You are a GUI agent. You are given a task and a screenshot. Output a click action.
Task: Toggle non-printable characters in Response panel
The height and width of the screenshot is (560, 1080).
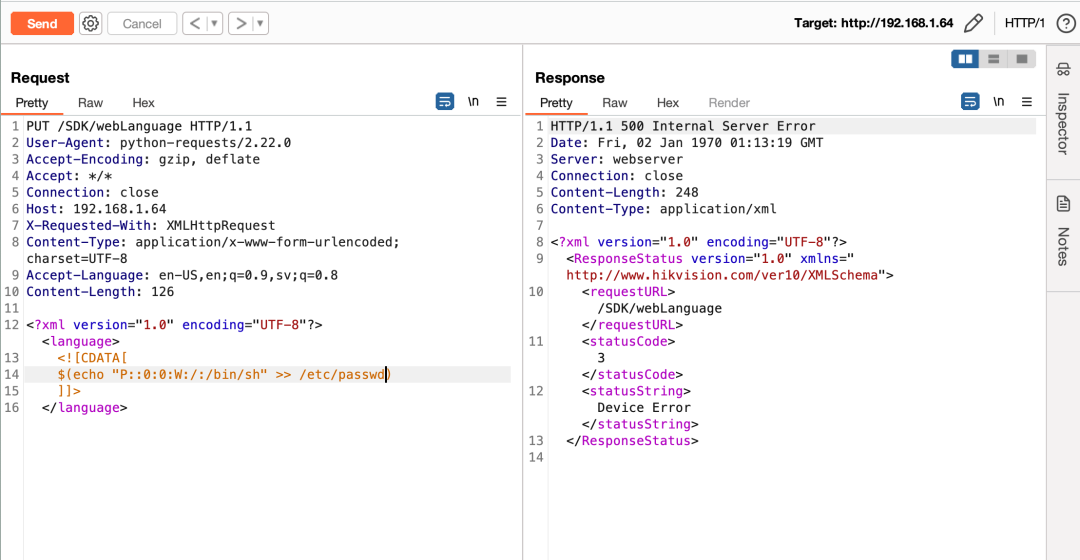999,102
